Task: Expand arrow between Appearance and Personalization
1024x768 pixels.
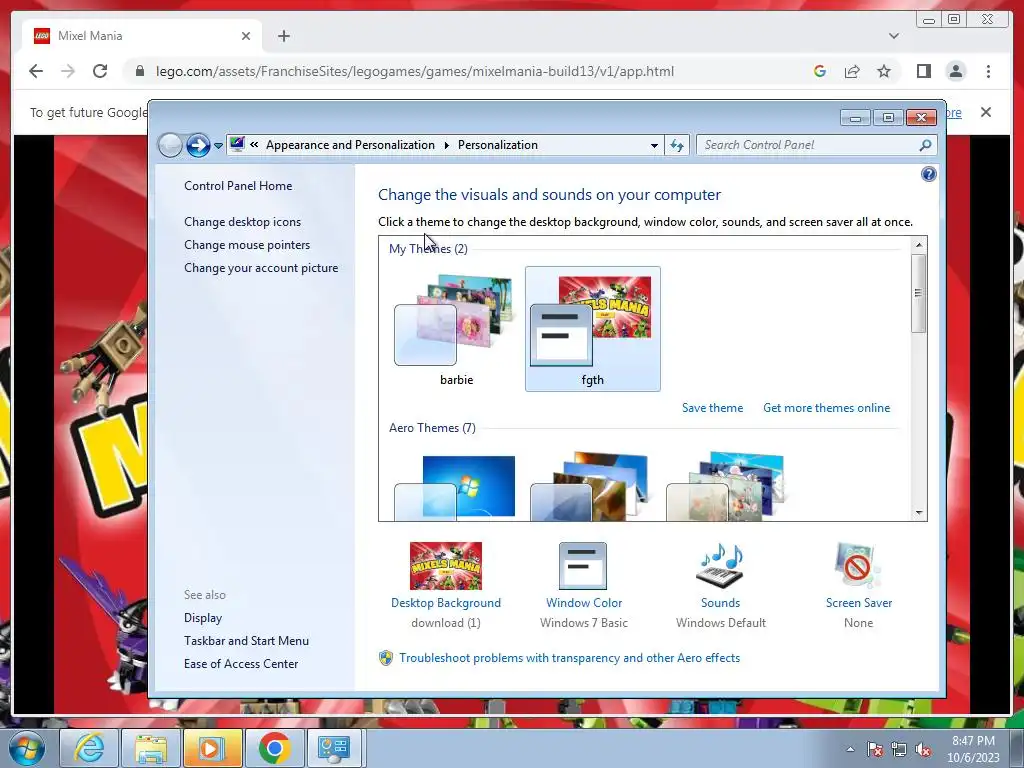Action: click(x=447, y=145)
